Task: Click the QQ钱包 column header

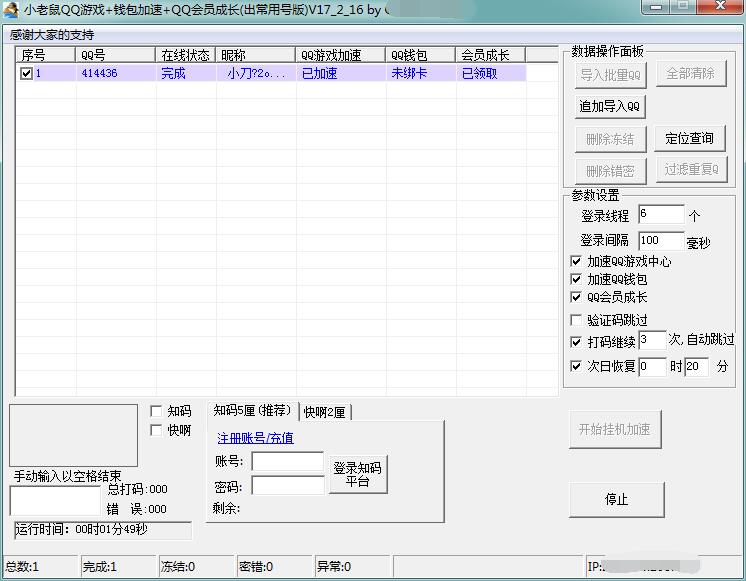Action: pos(420,55)
